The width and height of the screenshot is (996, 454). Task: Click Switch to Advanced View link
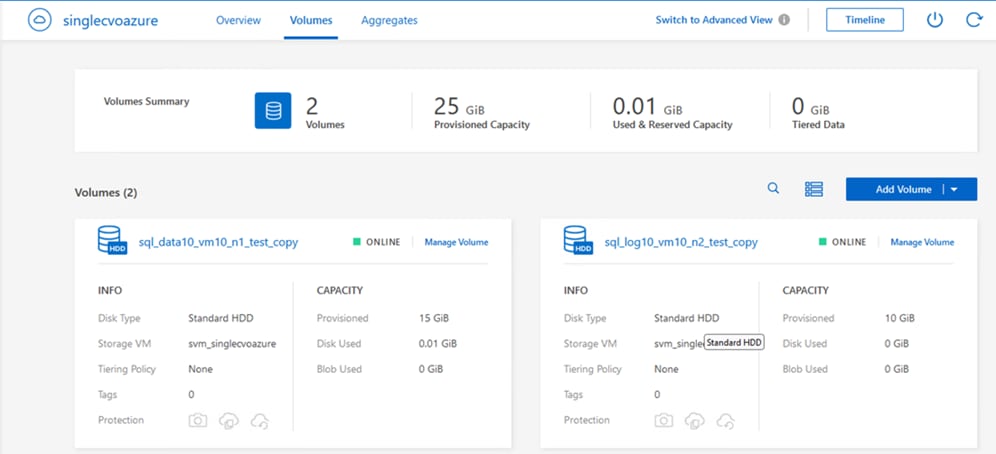[x=714, y=20]
